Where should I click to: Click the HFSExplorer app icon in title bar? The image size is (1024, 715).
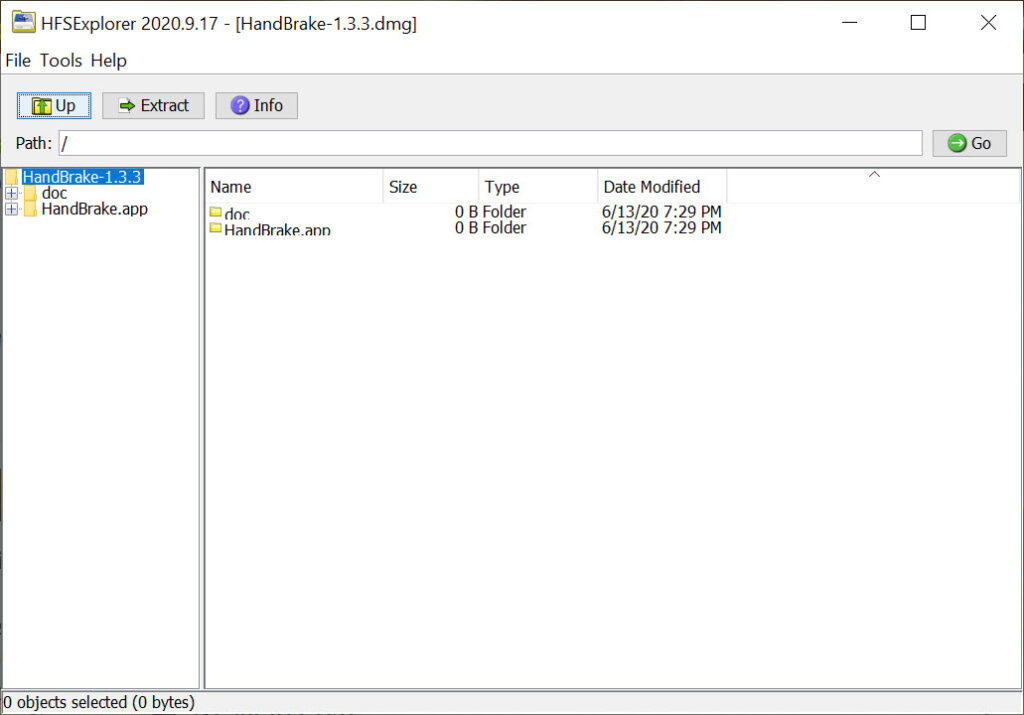tap(24, 22)
